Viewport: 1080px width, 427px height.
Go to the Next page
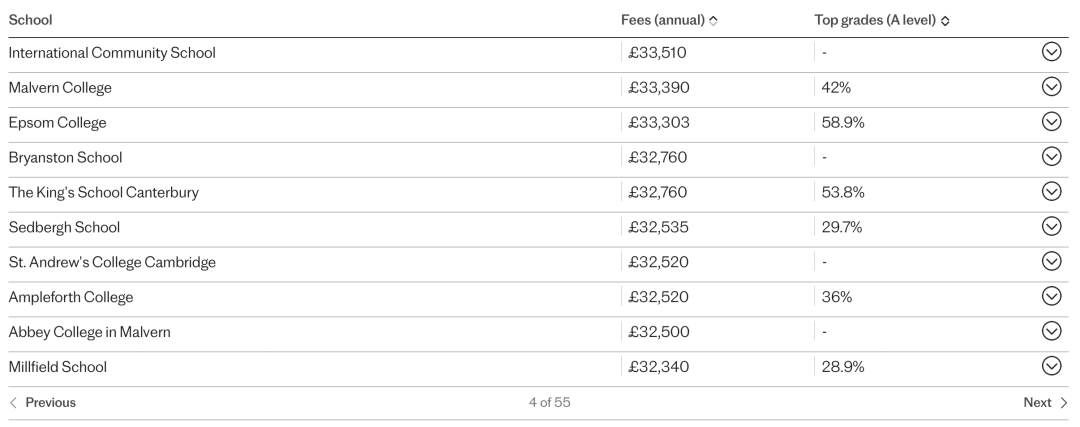pyautogui.click(x=1045, y=403)
